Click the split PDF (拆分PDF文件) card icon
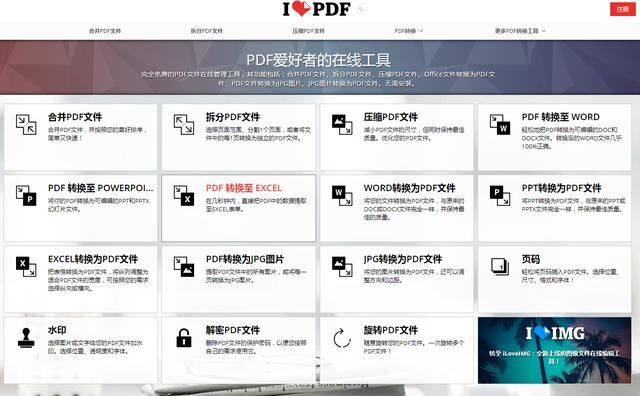 tap(184, 125)
